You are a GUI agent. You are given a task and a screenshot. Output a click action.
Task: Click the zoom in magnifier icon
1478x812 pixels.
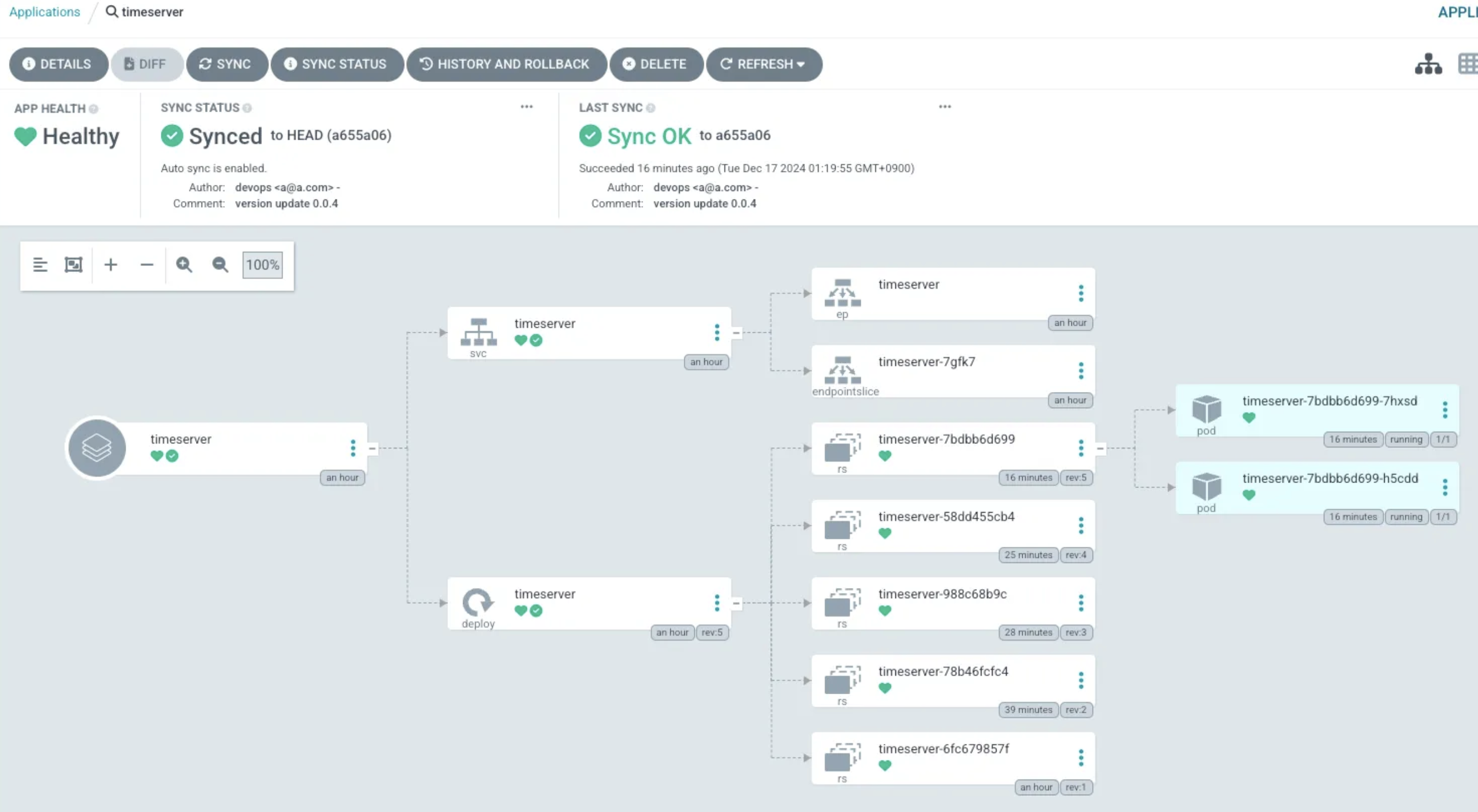[184, 264]
